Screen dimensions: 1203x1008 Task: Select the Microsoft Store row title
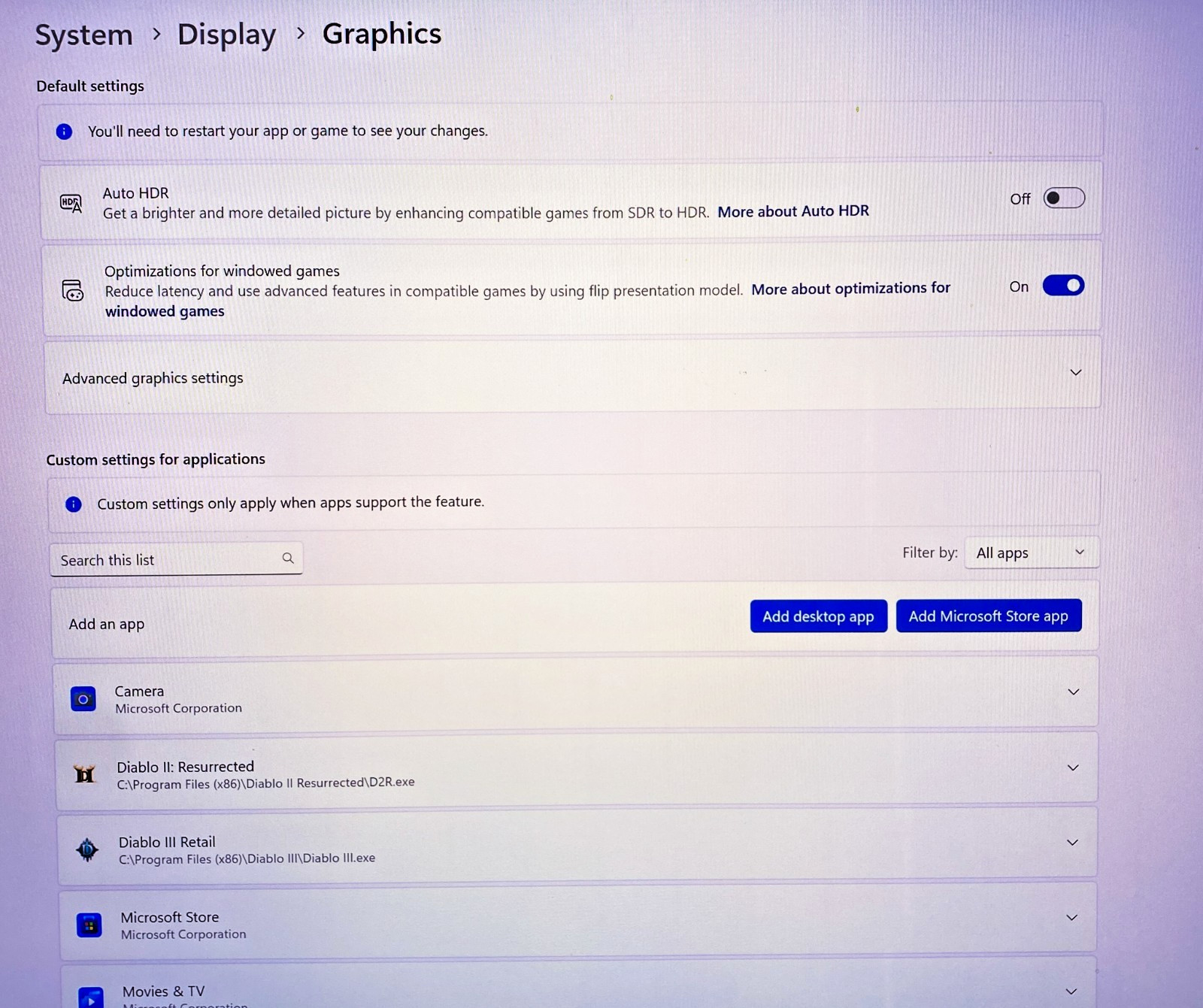(170, 917)
